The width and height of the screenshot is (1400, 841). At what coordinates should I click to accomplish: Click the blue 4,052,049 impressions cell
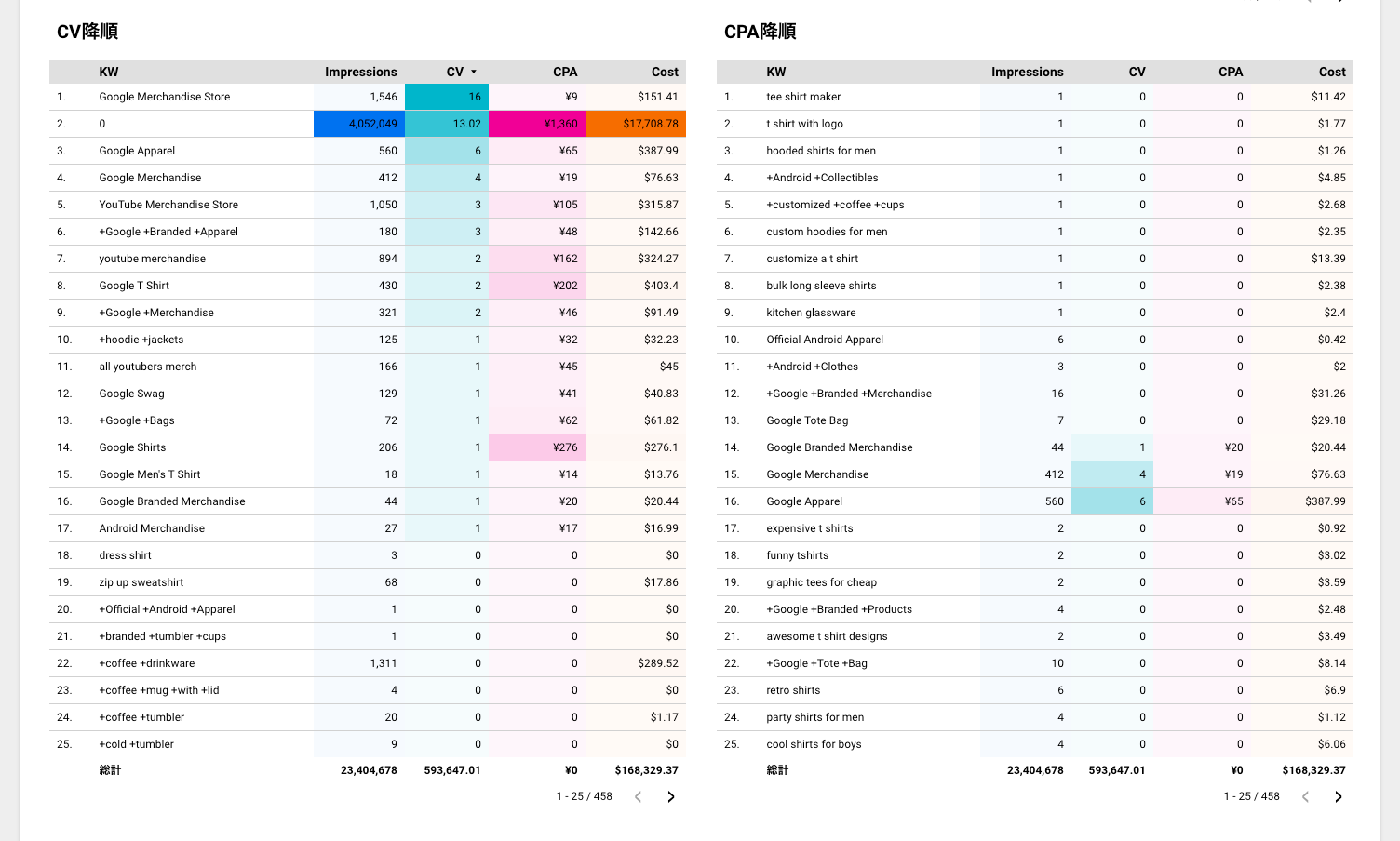(359, 124)
